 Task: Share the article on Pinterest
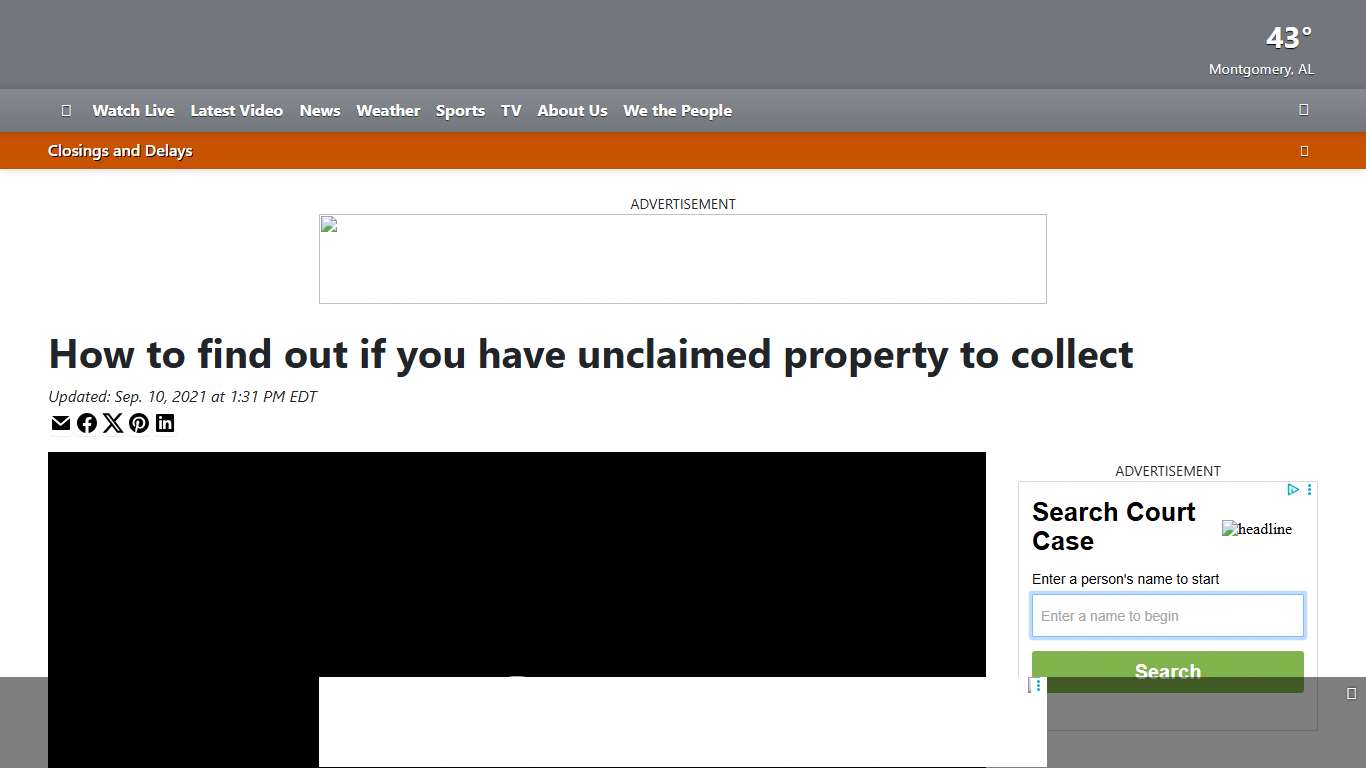(x=139, y=423)
